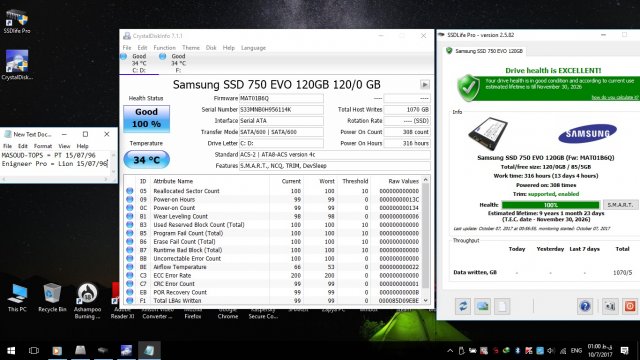This screenshot has height=360, width=640.
Task: Open the 'how do you calculate it?' link
Action: (x=615, y=97)
